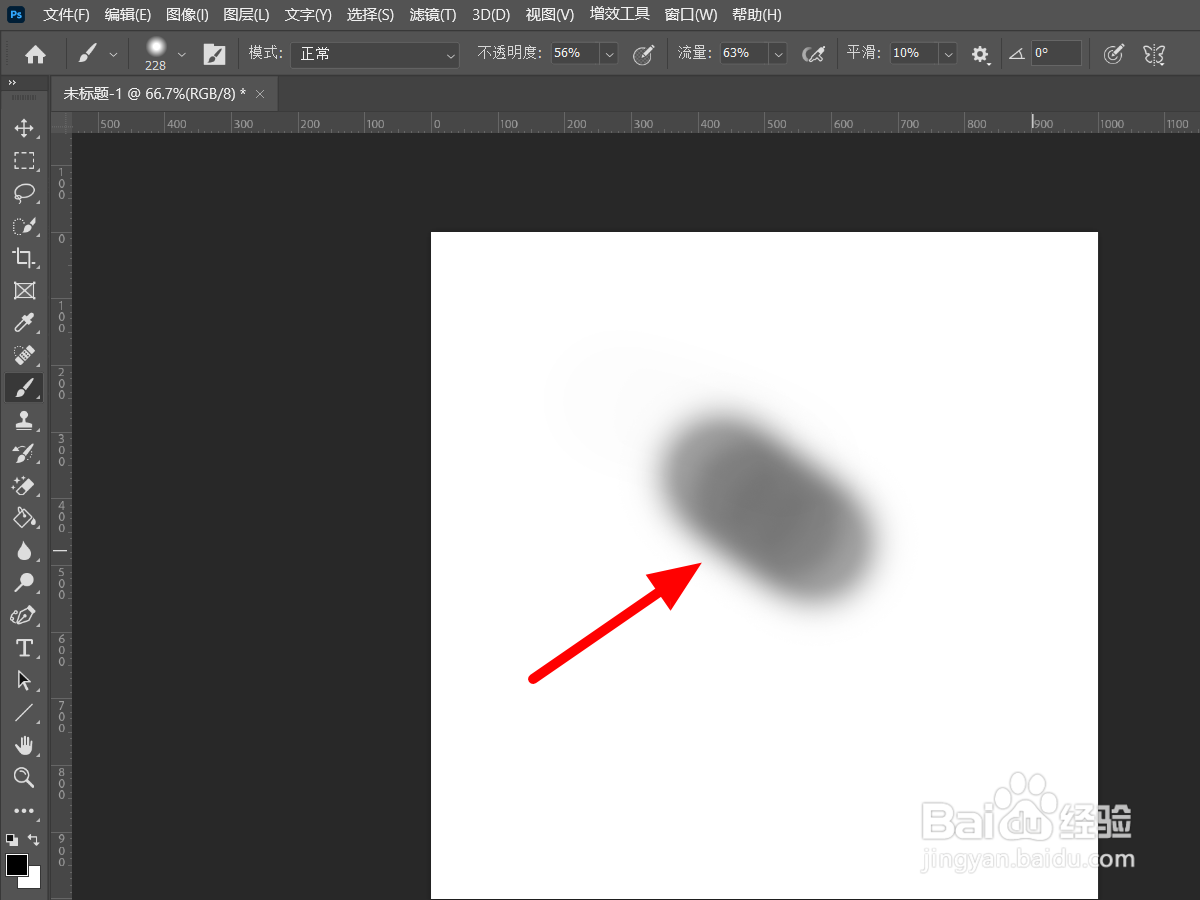The width and height of the screenshot is (1200, 900).
Task: Select the History Brush tool
Action: (24, 453)
